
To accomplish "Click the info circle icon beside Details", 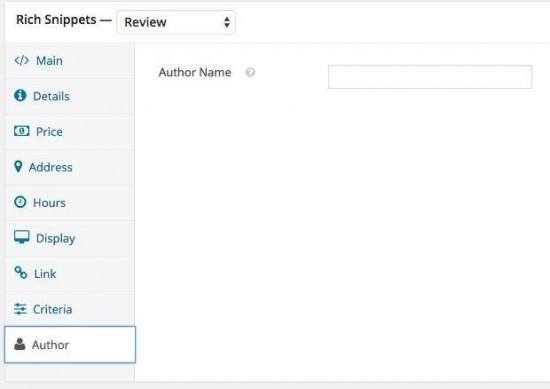I will [20, 95].
